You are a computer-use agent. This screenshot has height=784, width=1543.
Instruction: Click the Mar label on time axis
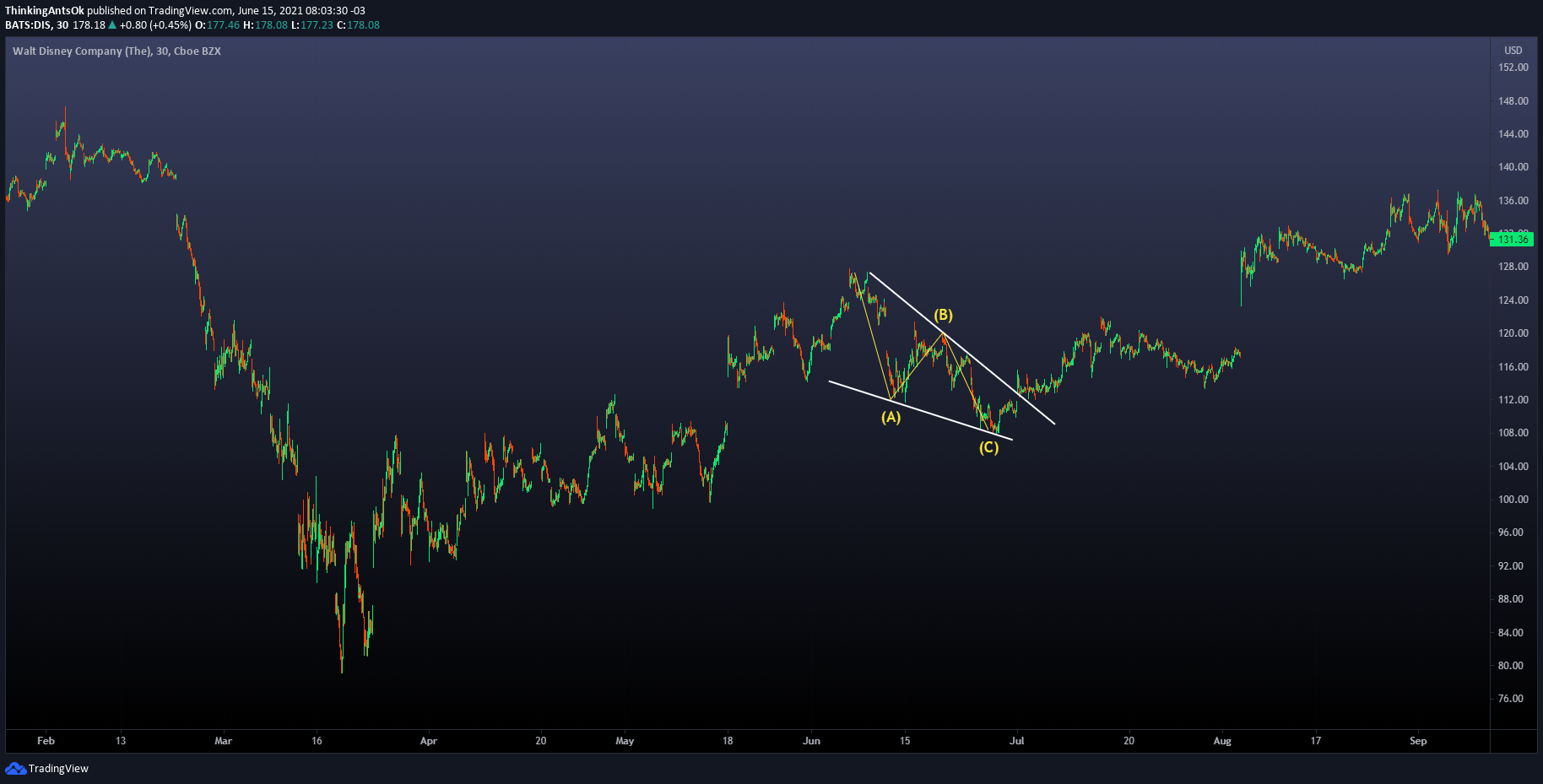(x=223, y=741)
